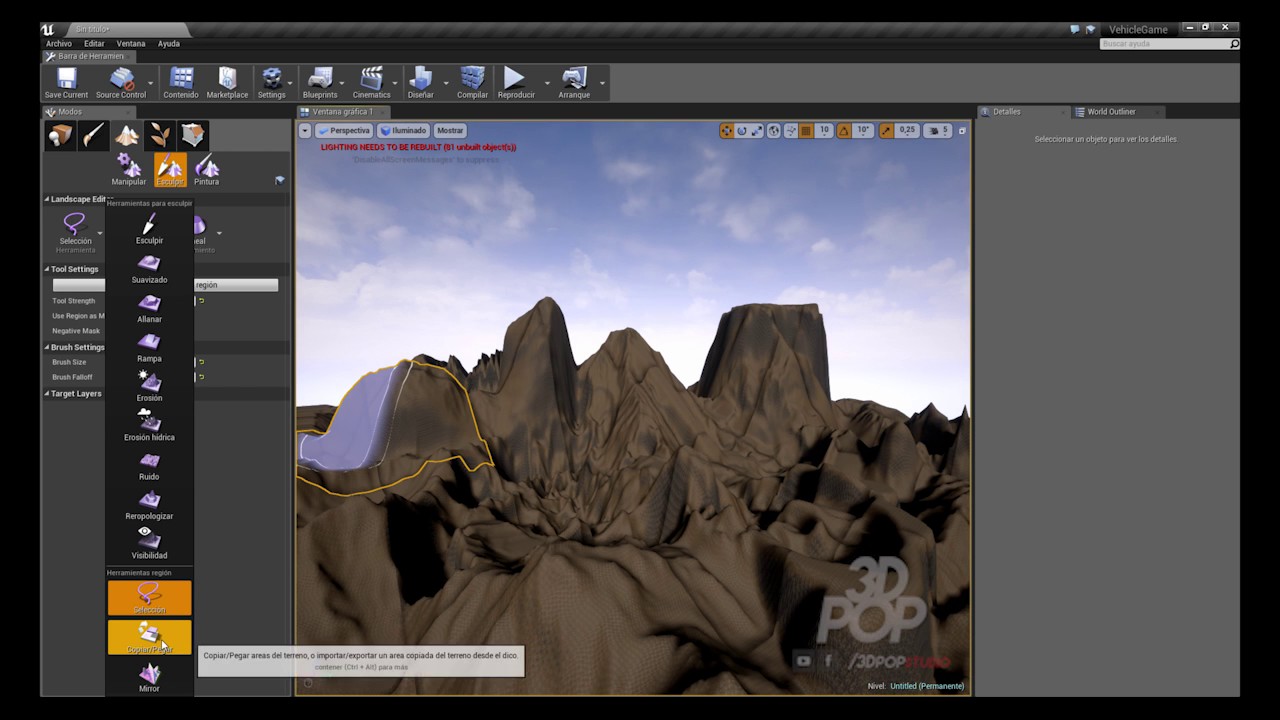Open the Contenido browser
Image resolution: width=1280 pixels, height=720 pixels.
(x=181, y=83)
